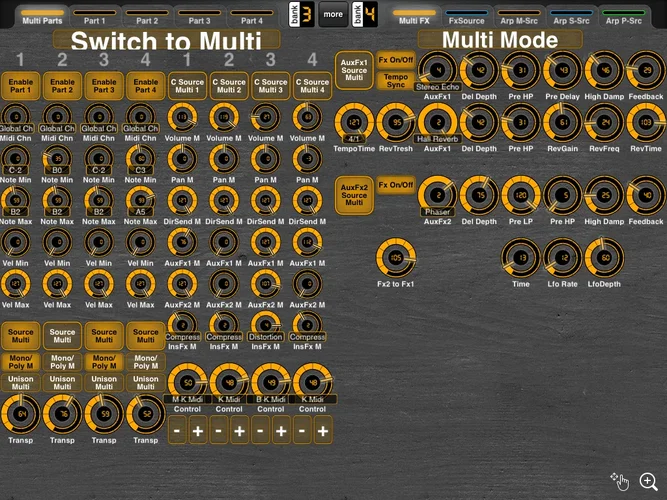Image resolution: width=667 pixels, height=500 pixels.
Task: Click the Fx2 to Fx1 knob
Action: pyautogui.click(x=396, y=258)
